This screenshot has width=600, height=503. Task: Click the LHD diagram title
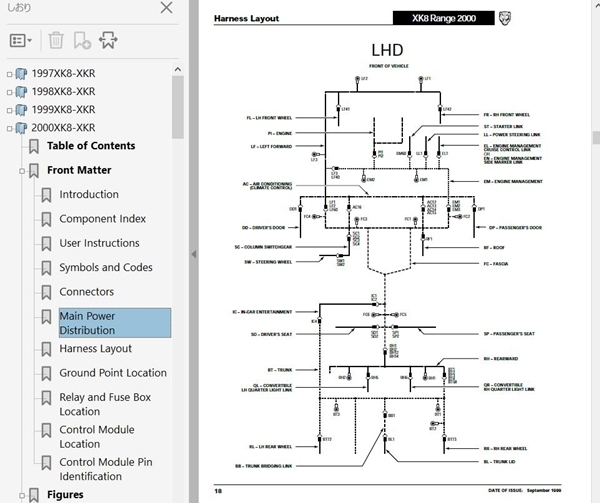tap(387, 50)
